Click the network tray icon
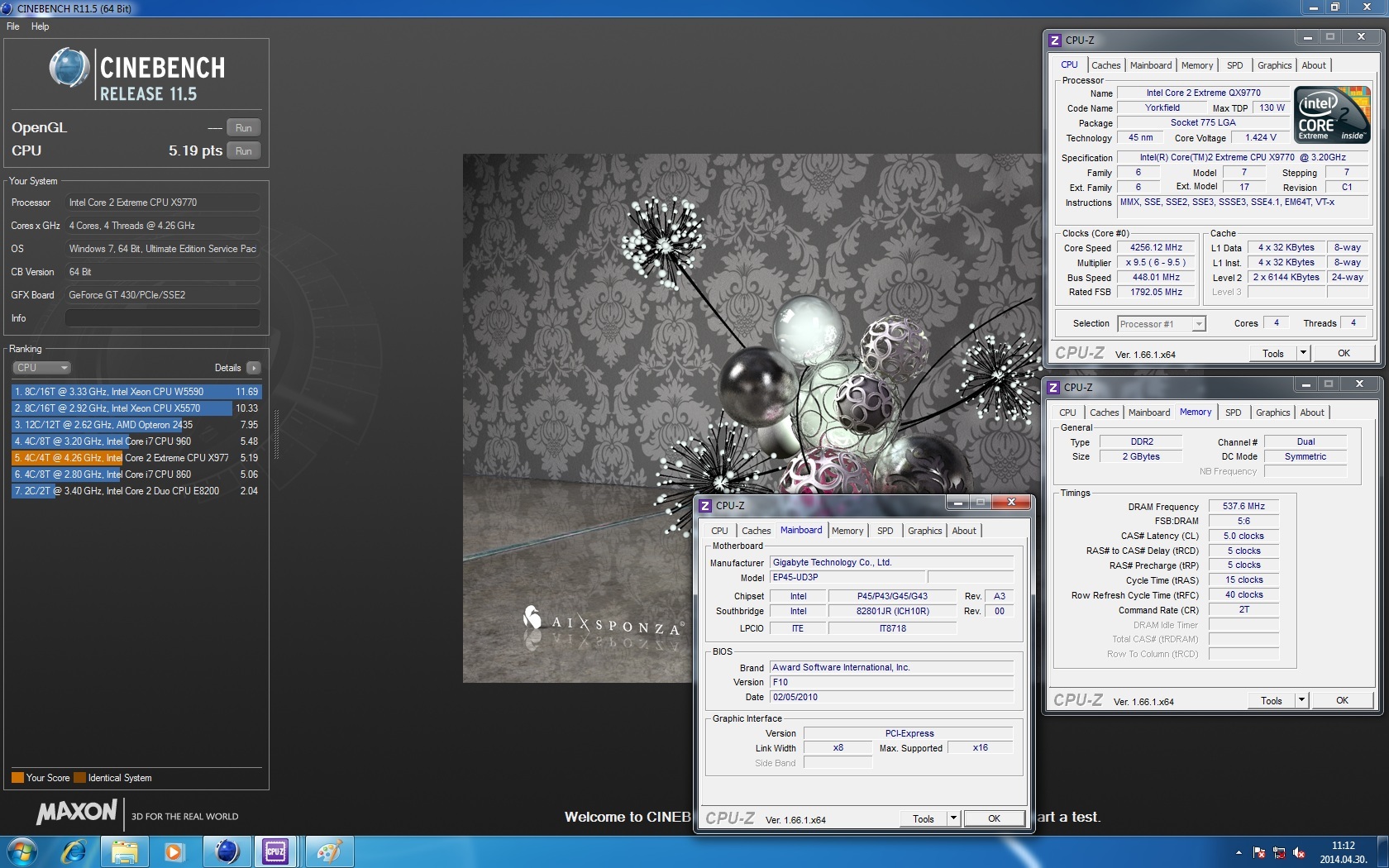 tap(1279, 852)
